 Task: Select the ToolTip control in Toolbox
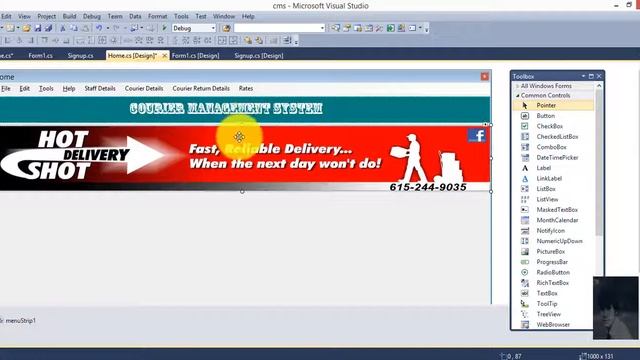pos(553,304)
